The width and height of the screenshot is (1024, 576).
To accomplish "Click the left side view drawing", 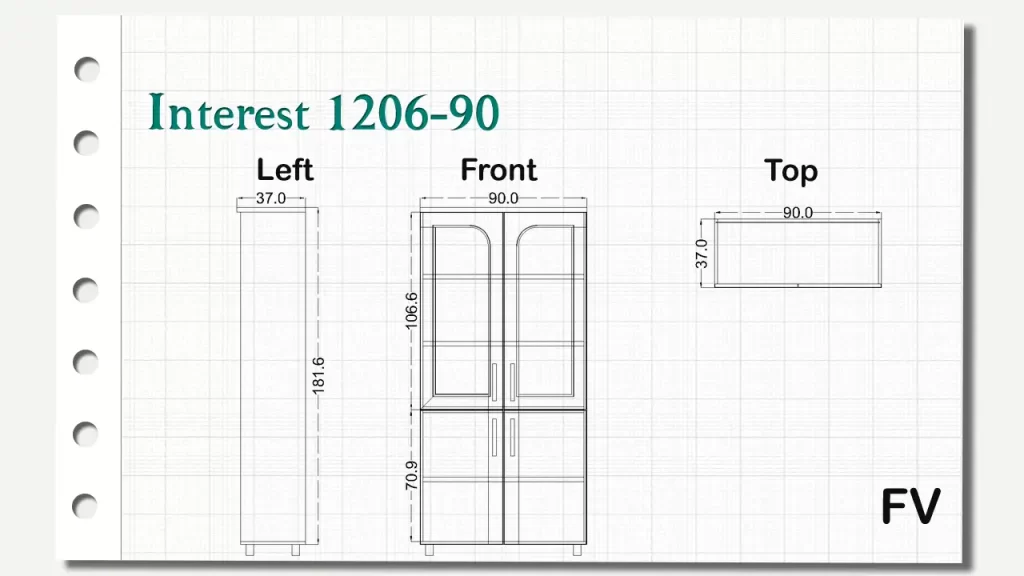I will click(x=272, y=380).
